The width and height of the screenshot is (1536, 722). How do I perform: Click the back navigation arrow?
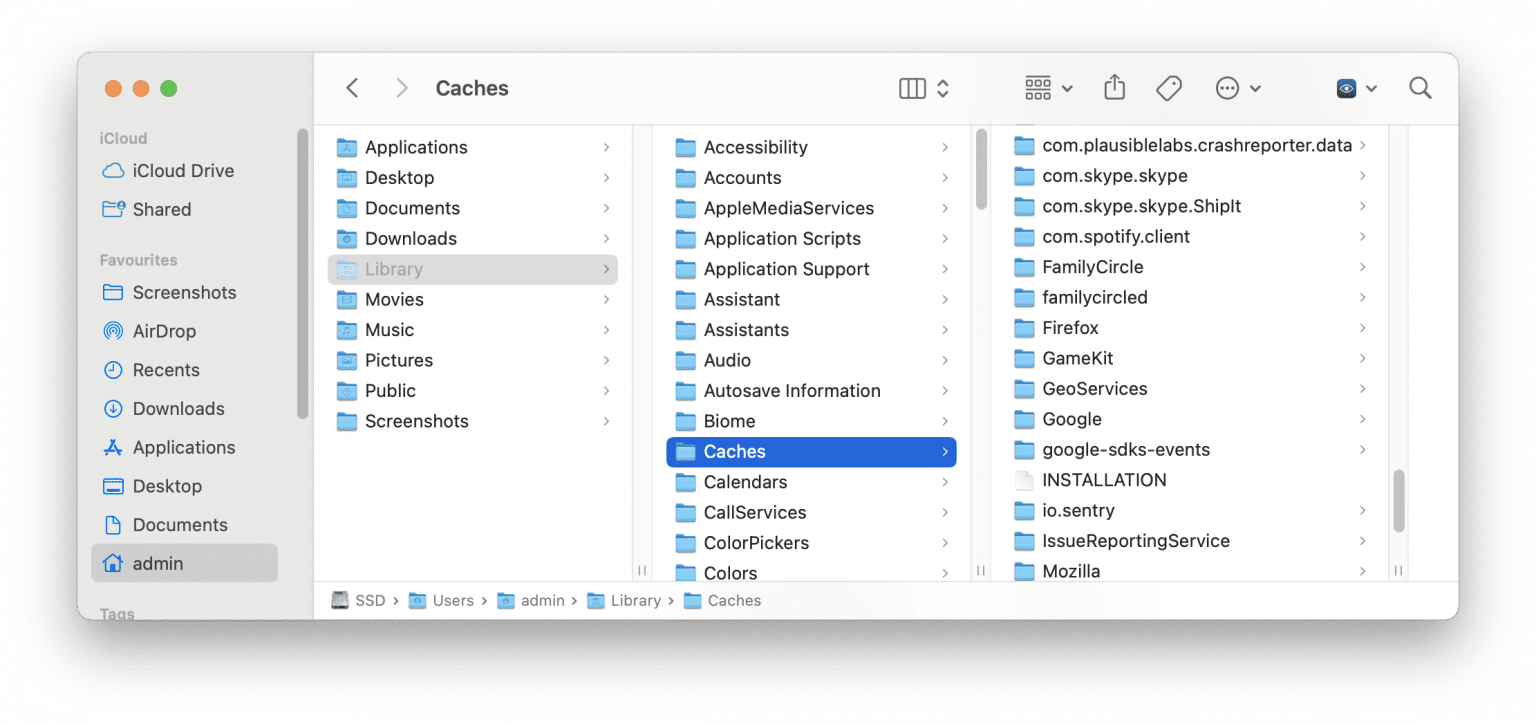(352, 88)
